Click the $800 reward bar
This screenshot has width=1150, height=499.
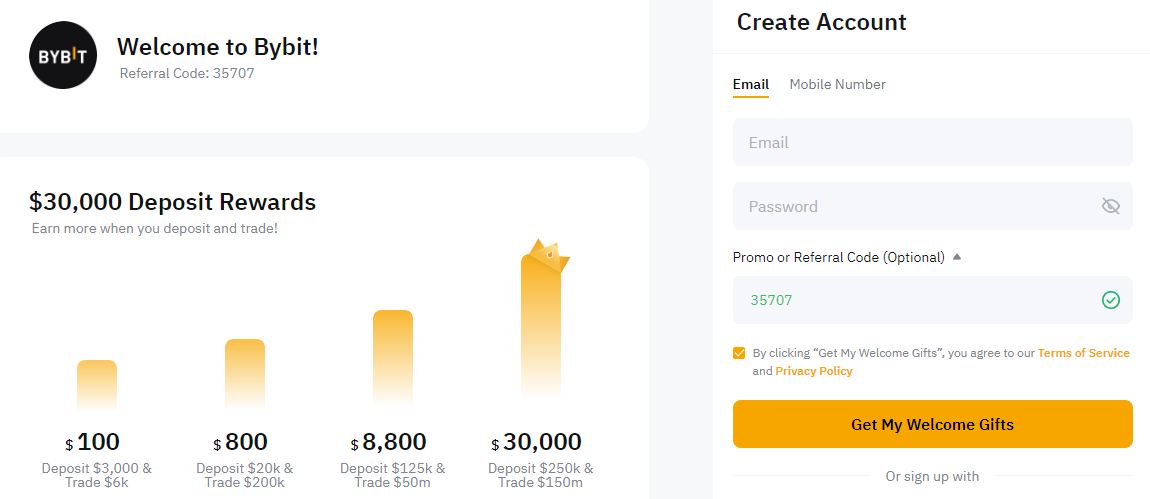245,373
